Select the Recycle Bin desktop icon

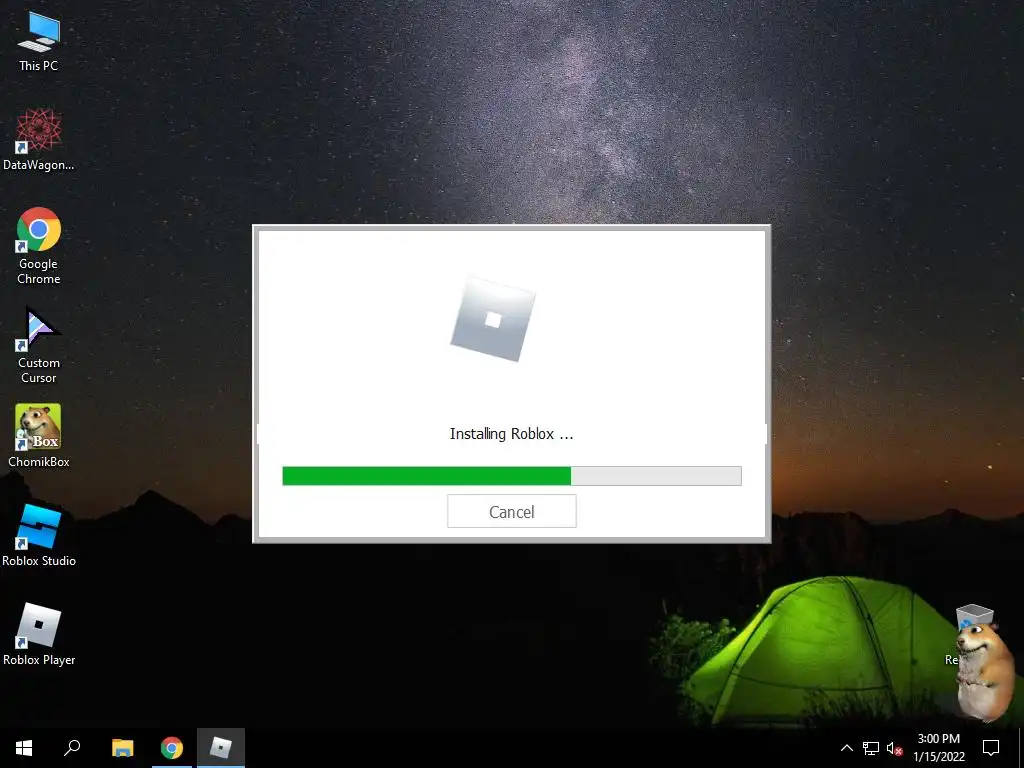pyautogui.click(x=972, y=617)
